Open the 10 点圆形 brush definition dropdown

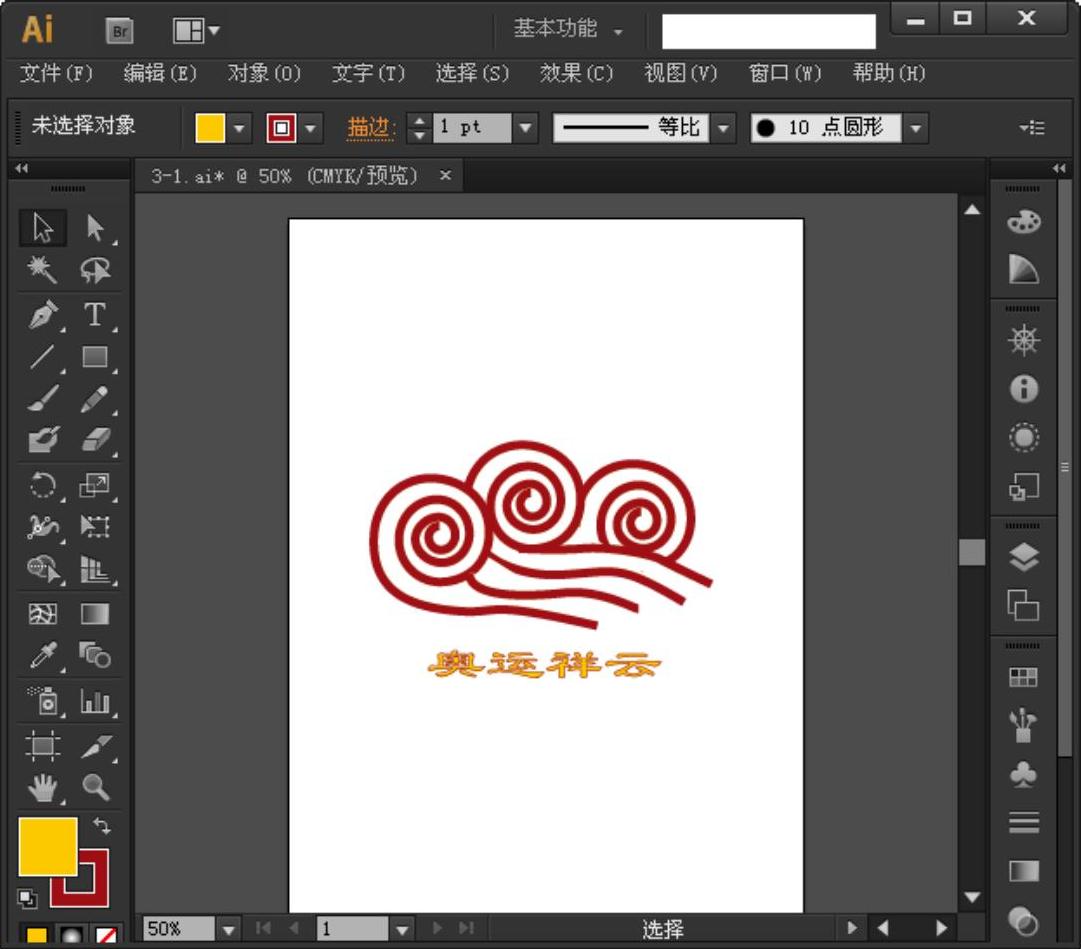916,127
